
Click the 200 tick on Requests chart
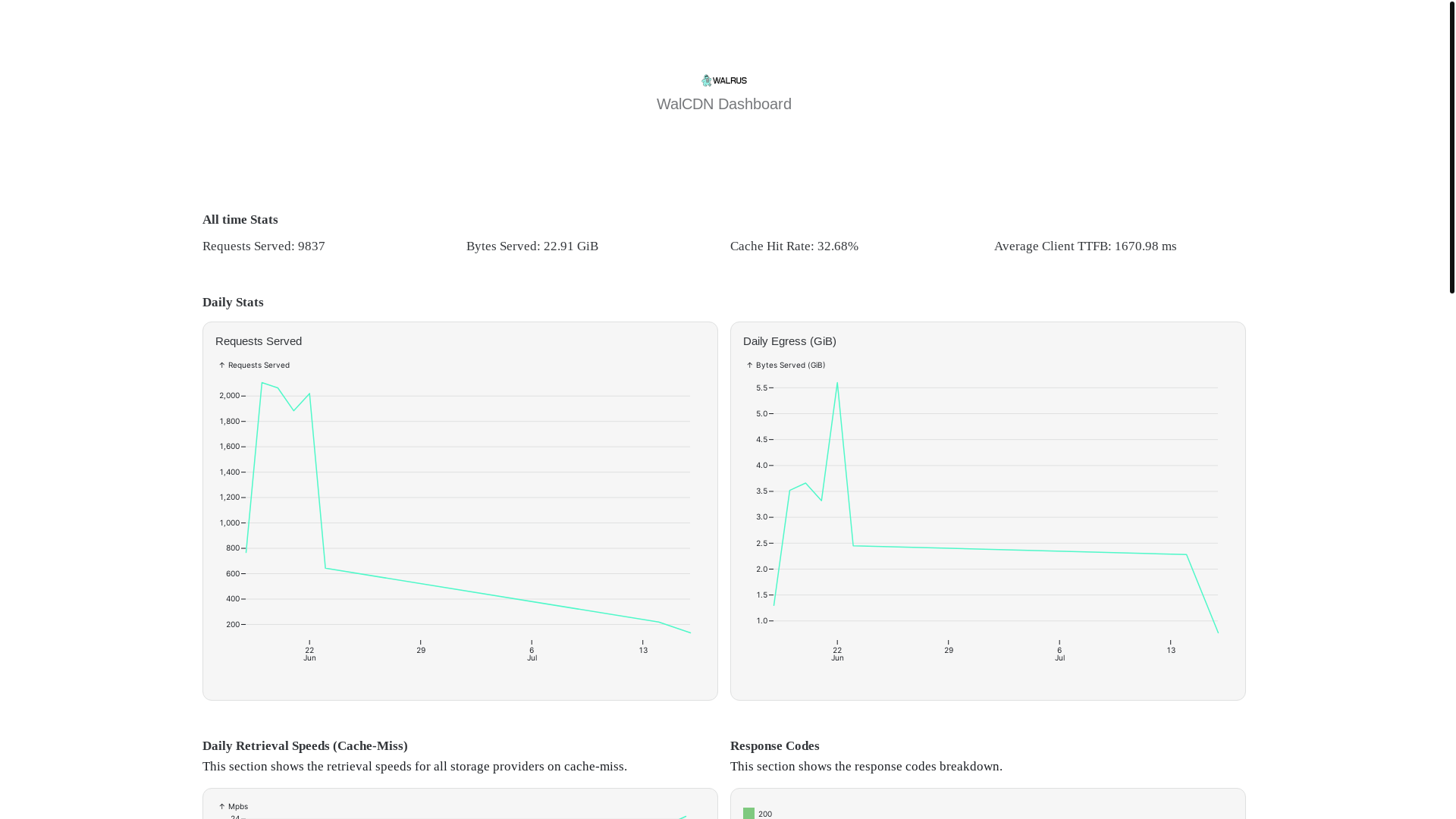pos(233,625)
